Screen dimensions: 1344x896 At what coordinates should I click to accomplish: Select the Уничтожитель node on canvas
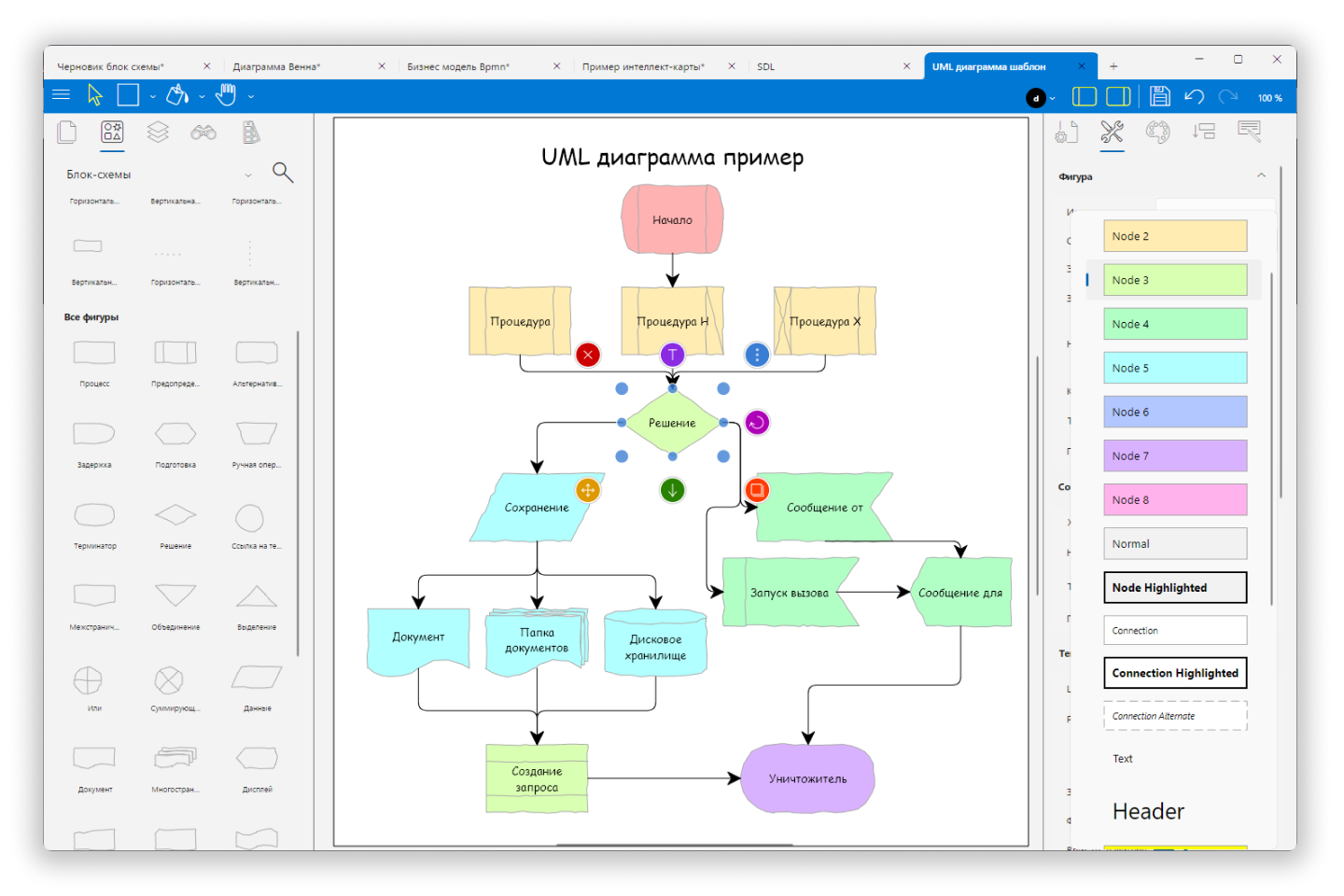click(807, 778)
